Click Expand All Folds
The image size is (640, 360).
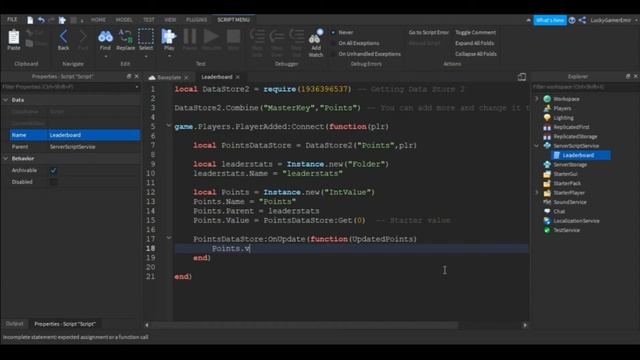(x=474, y=43)
